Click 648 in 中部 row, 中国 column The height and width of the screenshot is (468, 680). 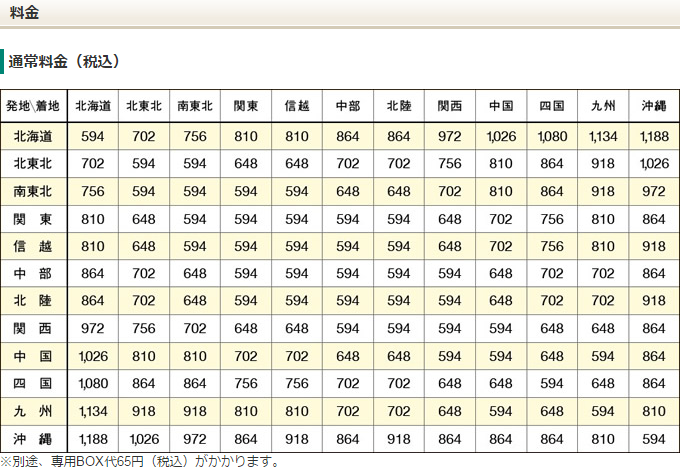coord(501,274)
